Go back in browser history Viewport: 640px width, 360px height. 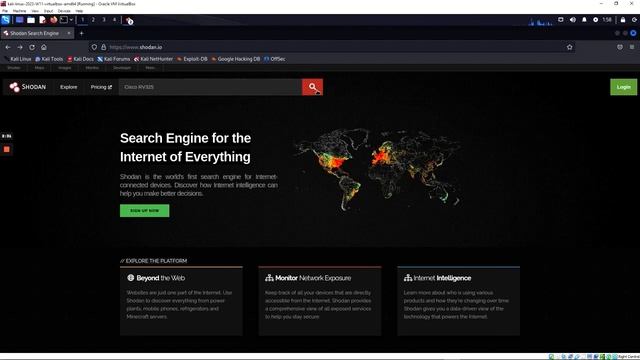(8, 47)
